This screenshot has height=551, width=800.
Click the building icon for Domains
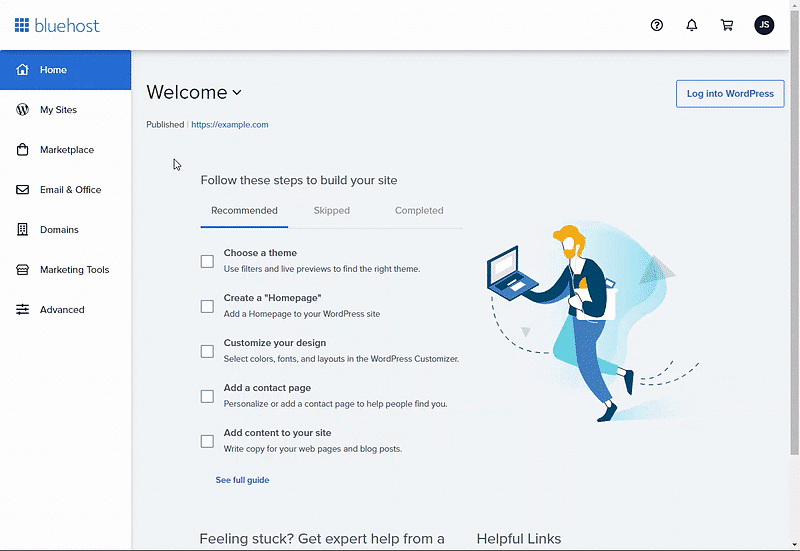click(x=22, y=230)
